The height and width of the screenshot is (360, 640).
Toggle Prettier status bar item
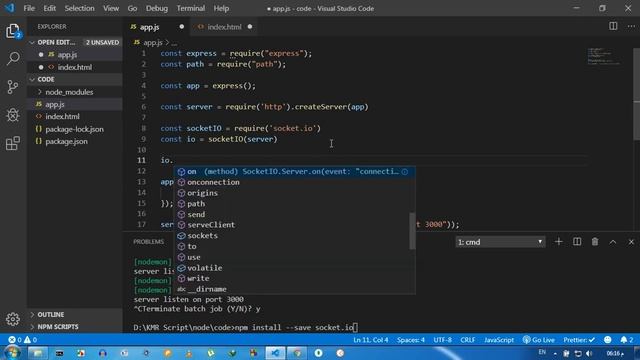pos(579,340)
